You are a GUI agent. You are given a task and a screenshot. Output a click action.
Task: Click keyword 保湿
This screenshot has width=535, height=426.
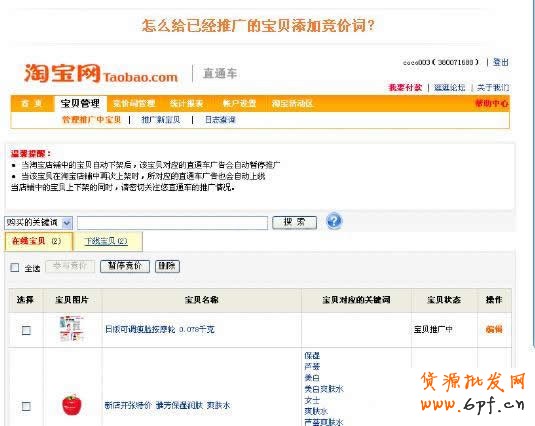(312, 356)
